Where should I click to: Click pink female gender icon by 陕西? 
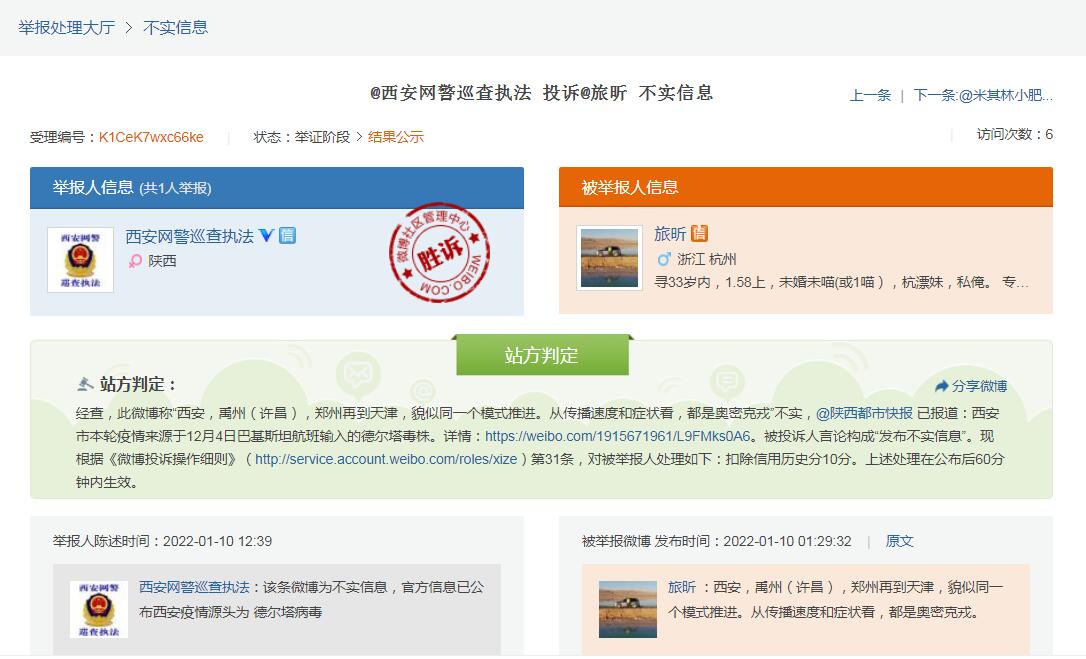135,261
